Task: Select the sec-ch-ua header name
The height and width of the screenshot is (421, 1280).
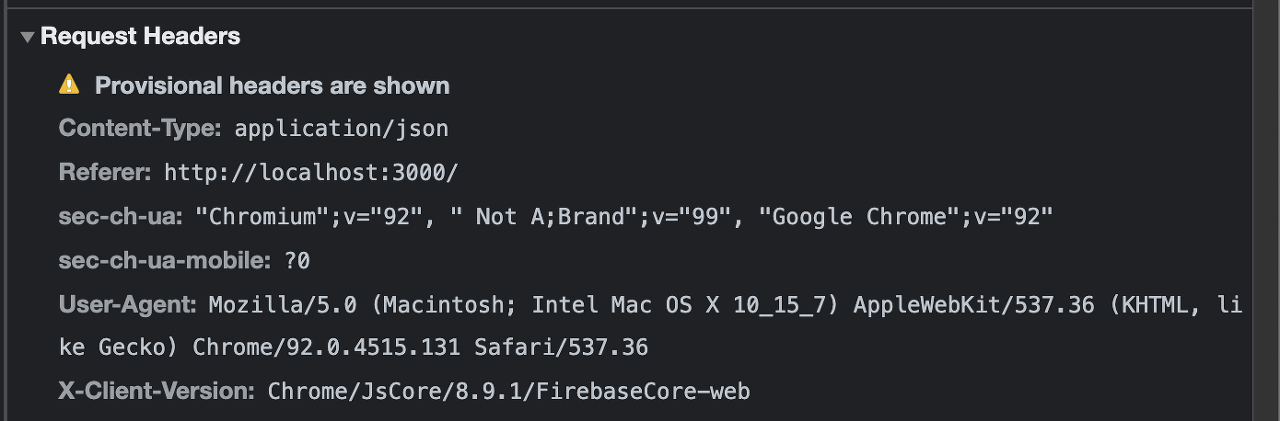Action: [x=121, y=216]
